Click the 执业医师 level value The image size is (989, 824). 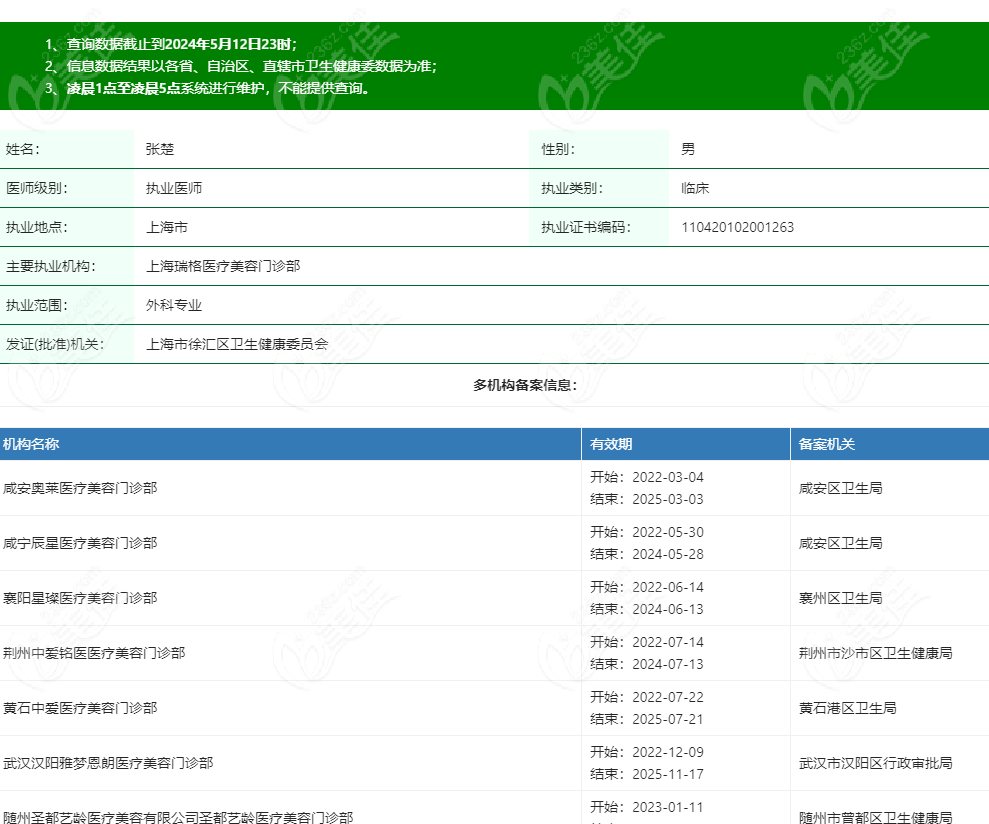(174, 188)
